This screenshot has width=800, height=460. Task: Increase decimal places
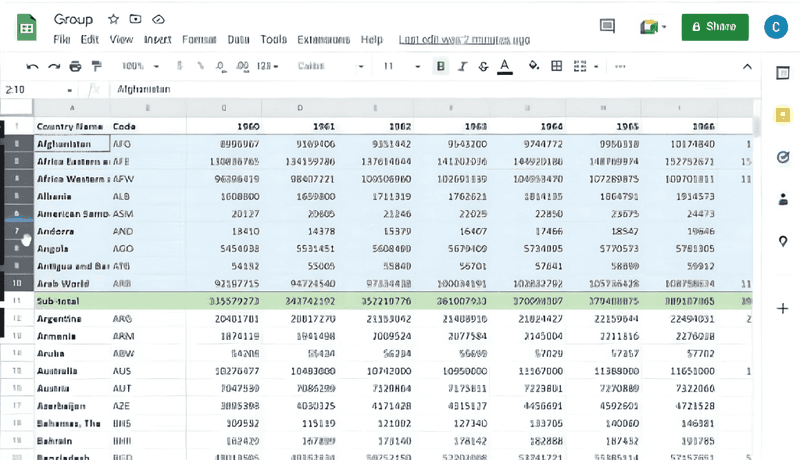[x=242, y=66]
